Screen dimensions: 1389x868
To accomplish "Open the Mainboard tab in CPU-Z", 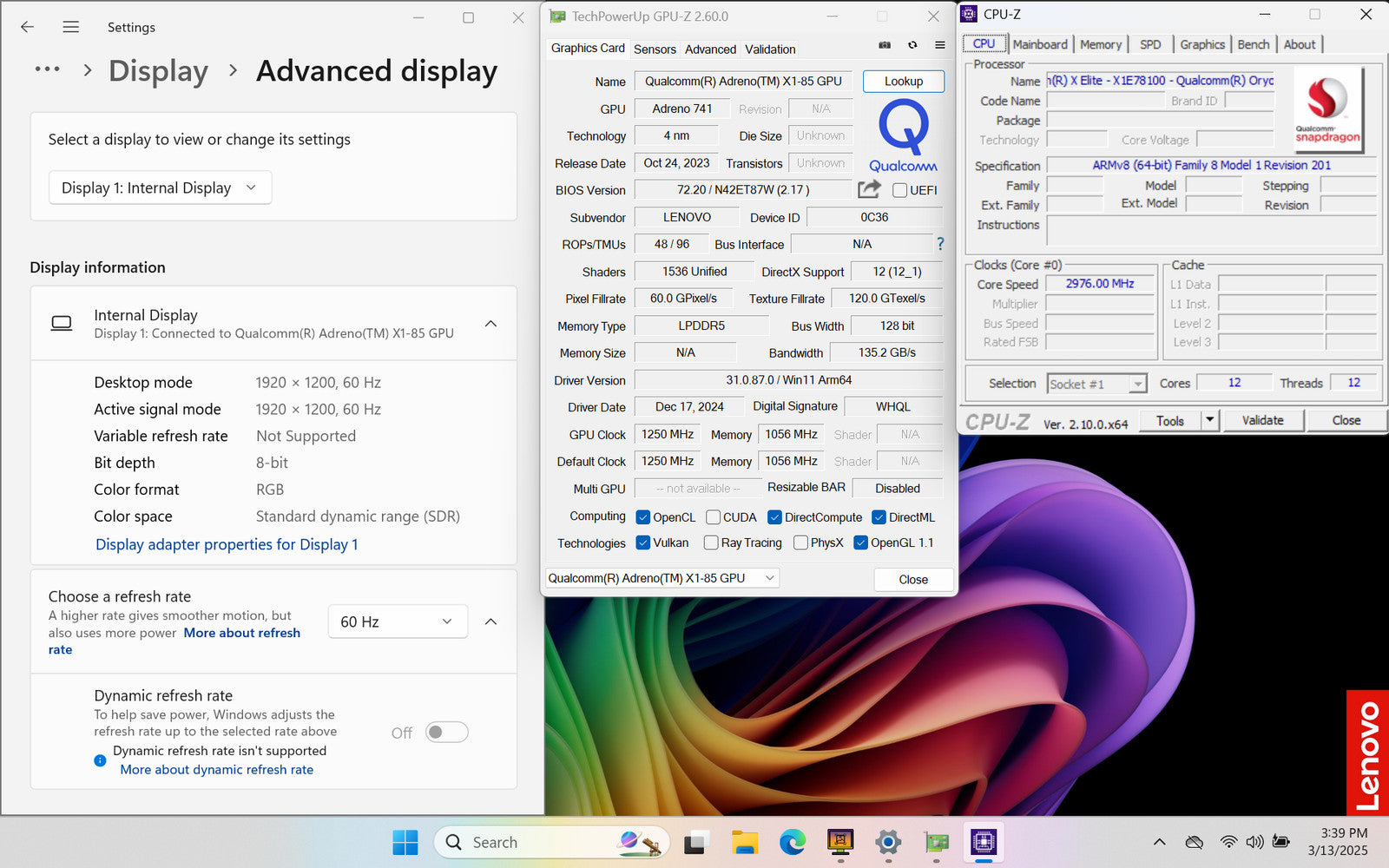I will point(1040,44).
